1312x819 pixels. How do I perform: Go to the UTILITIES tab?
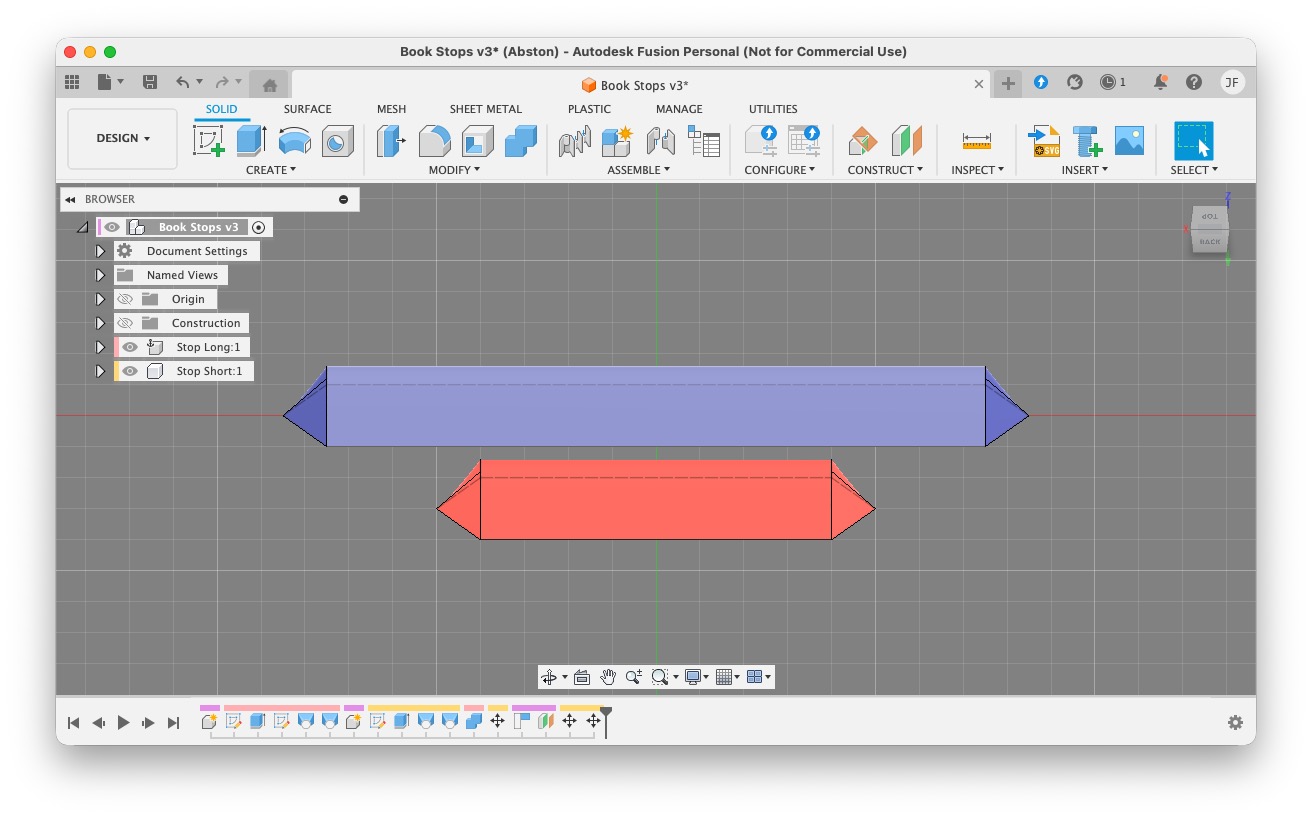coord(773,109)
